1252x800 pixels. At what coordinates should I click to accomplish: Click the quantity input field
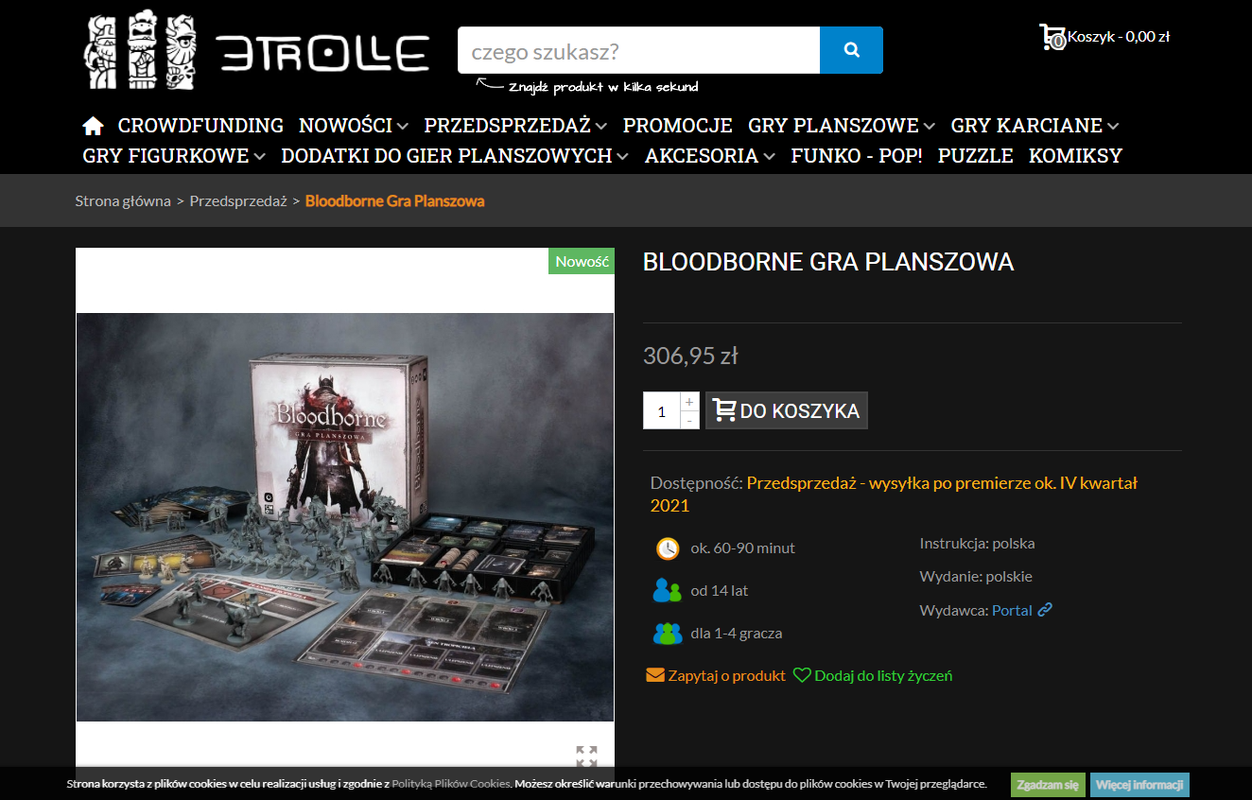coord(662,410)
